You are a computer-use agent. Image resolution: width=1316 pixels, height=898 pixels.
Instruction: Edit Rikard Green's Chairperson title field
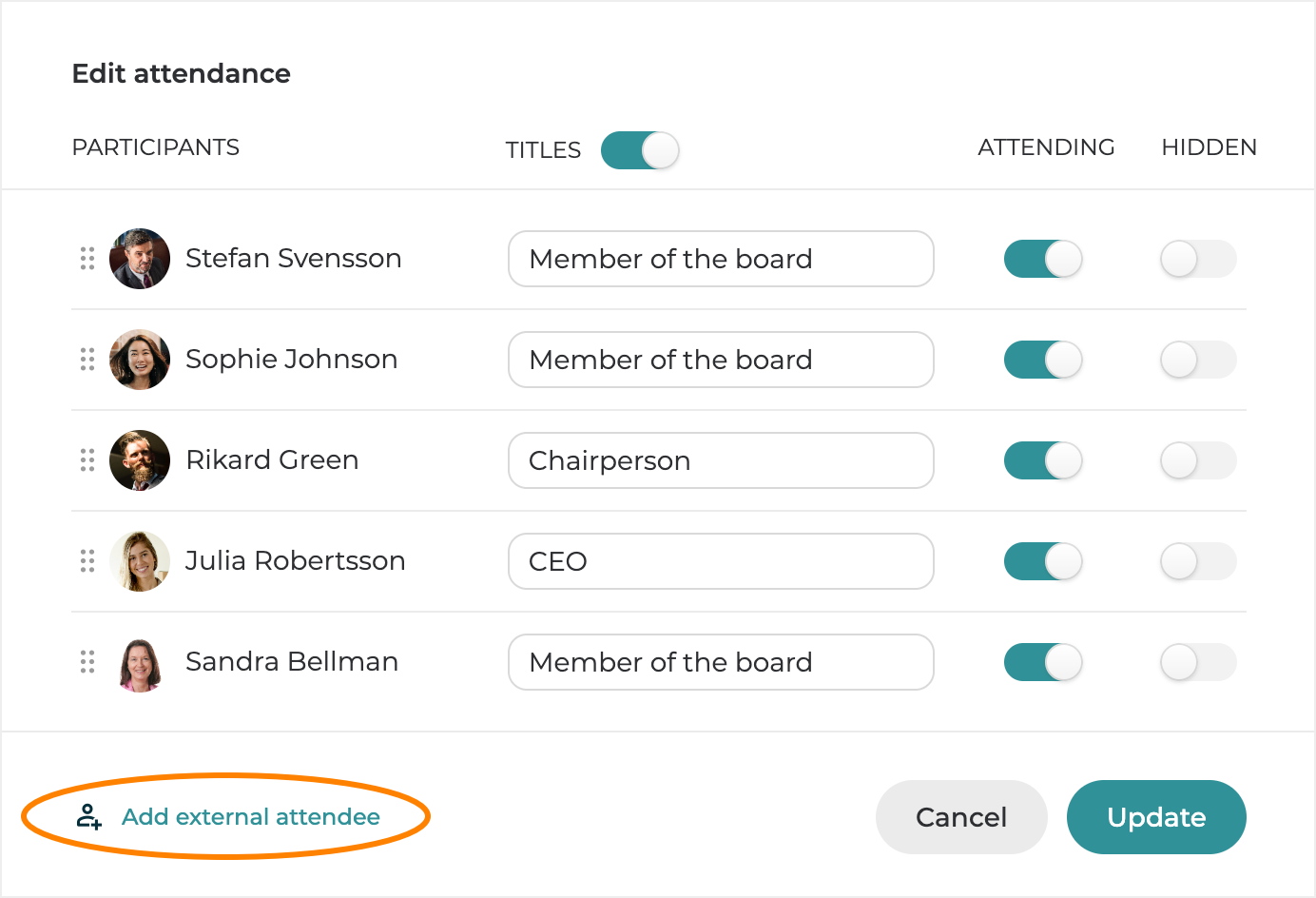coord(721,460)
